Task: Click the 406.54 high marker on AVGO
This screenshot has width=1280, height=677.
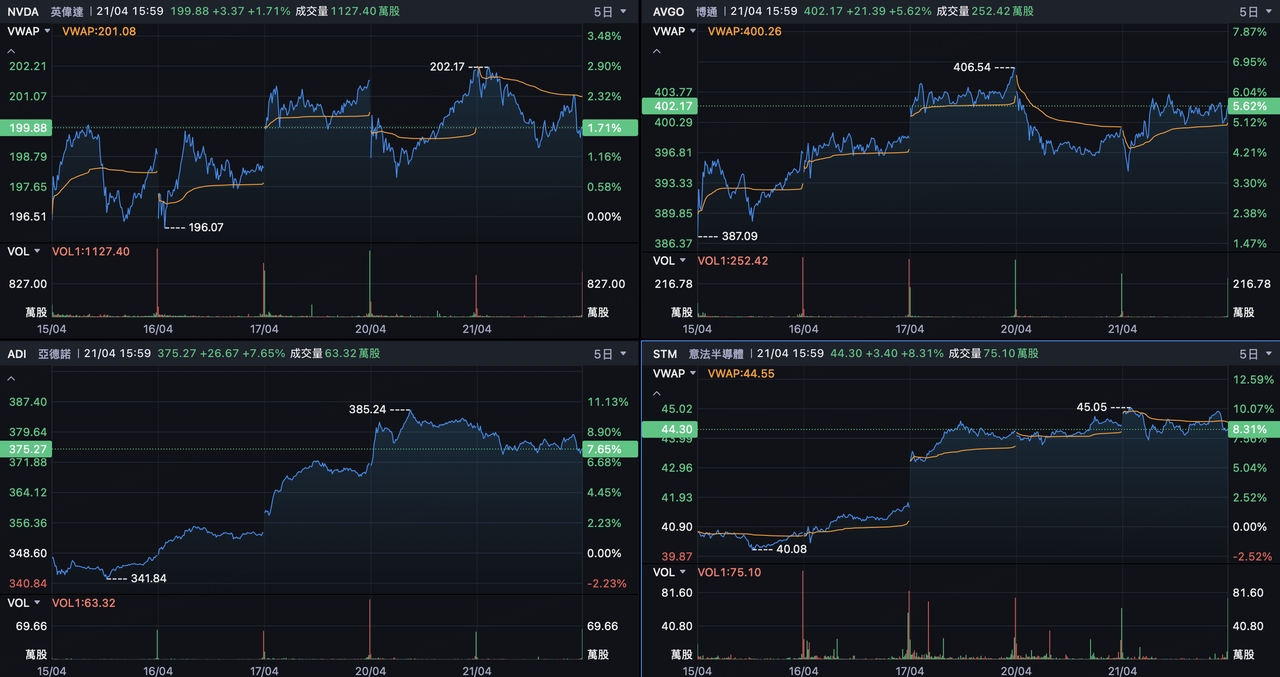Action: point(972,68)
